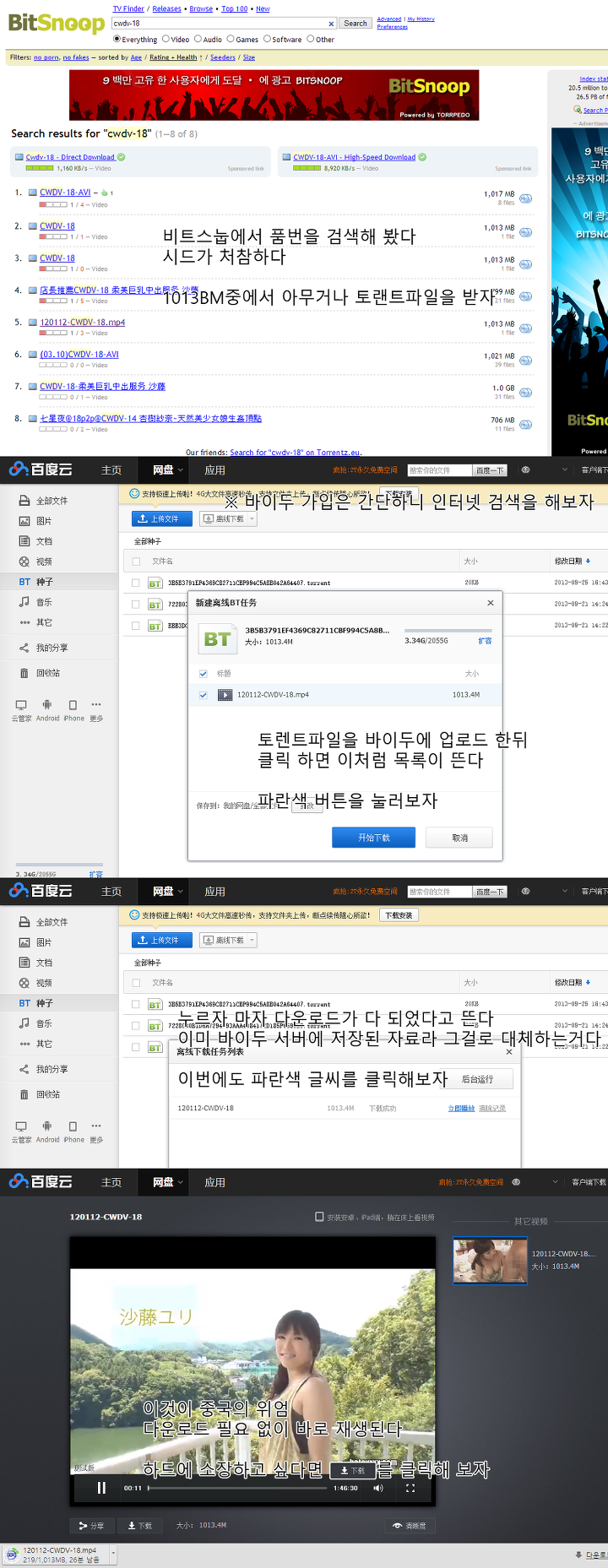
Task: Open 图片 in the sidebar of the 新建离线BT任务 screen
Action: 43,521
